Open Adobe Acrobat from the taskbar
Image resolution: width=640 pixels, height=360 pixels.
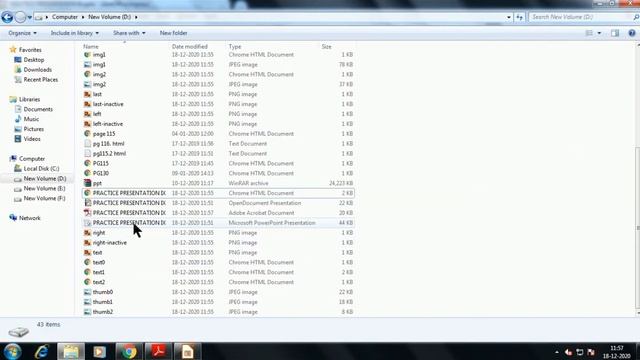[158, 351]
